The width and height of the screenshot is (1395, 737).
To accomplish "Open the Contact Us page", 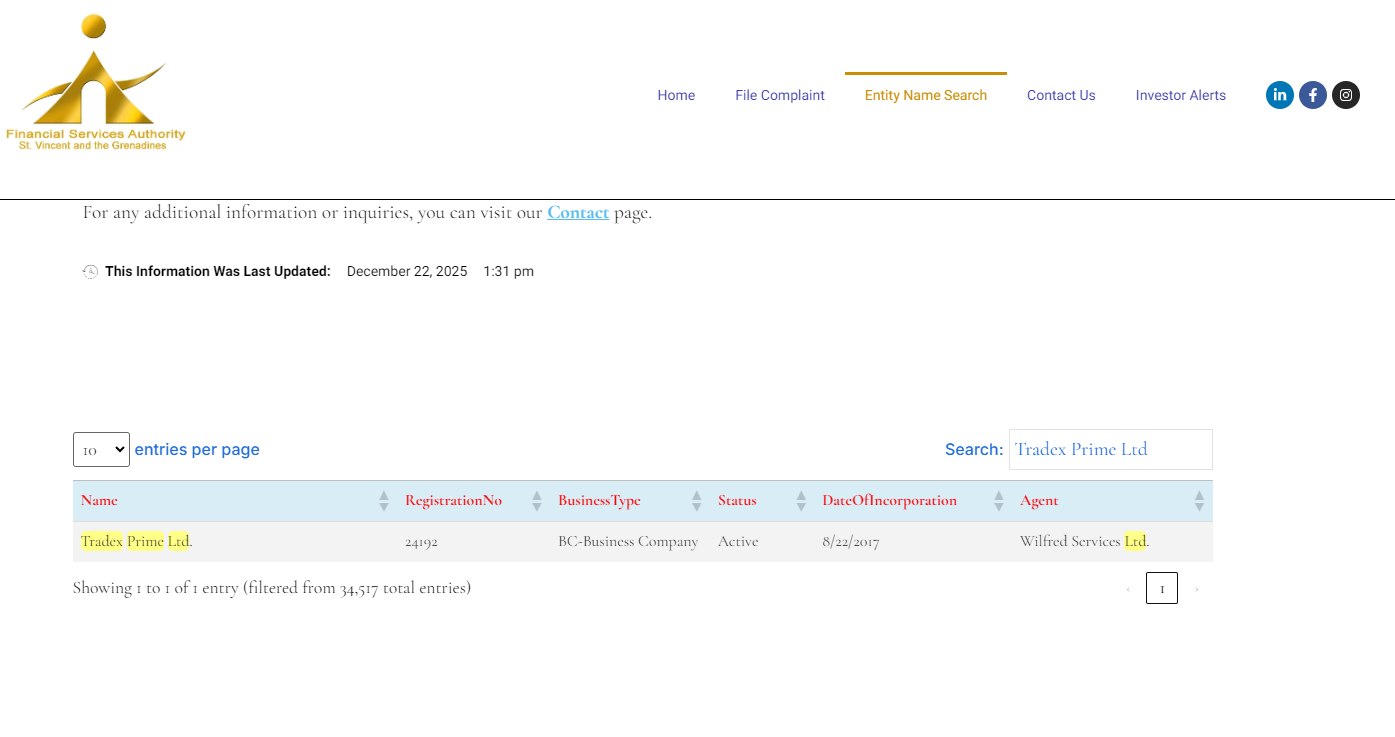I will click(x=1061, y=95).
